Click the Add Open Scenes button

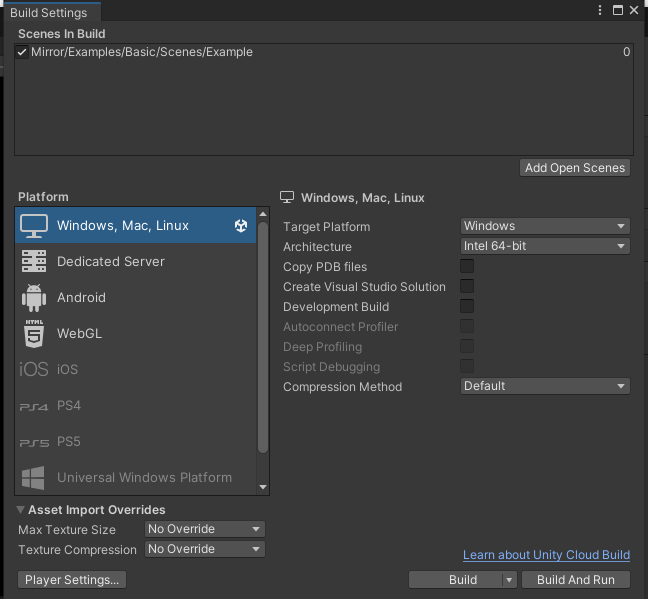(575, 168)
